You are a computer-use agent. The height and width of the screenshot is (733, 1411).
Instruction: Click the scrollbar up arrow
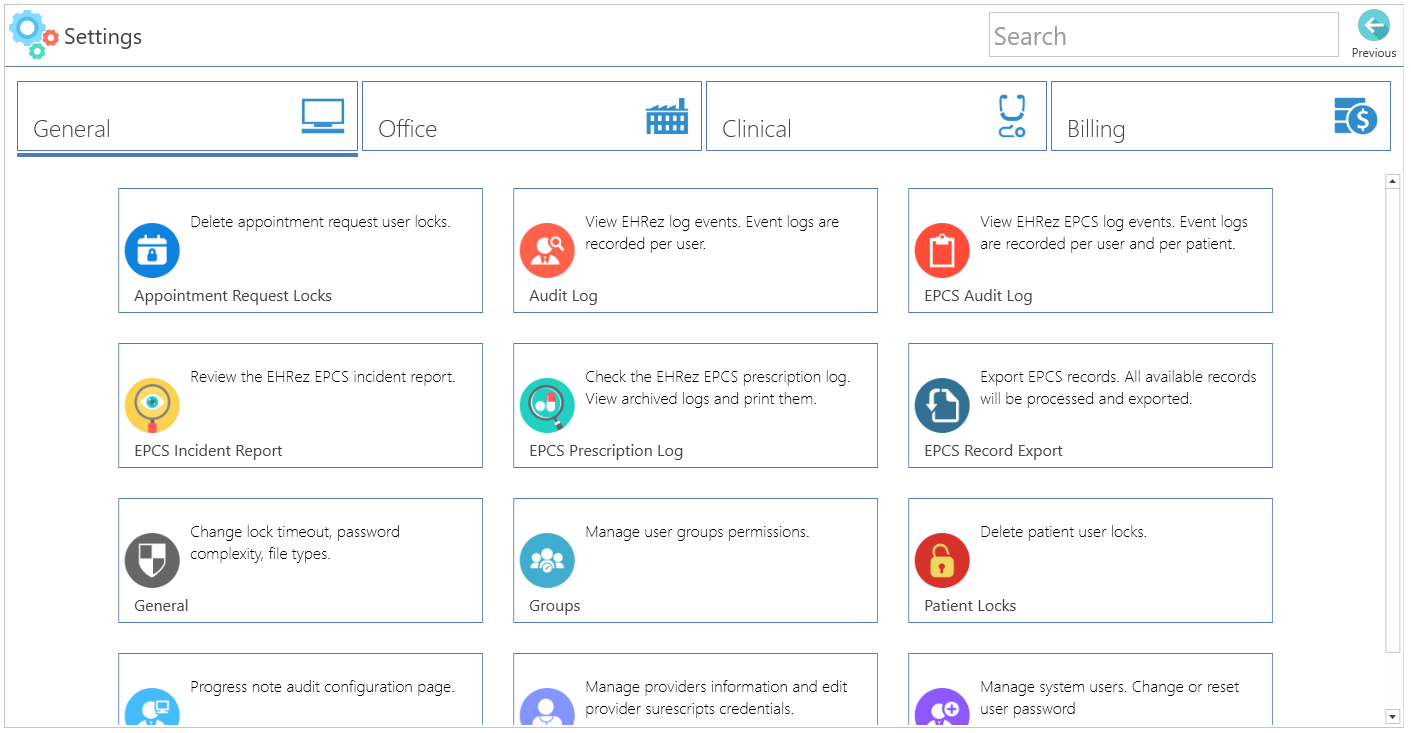(1392, 181)
